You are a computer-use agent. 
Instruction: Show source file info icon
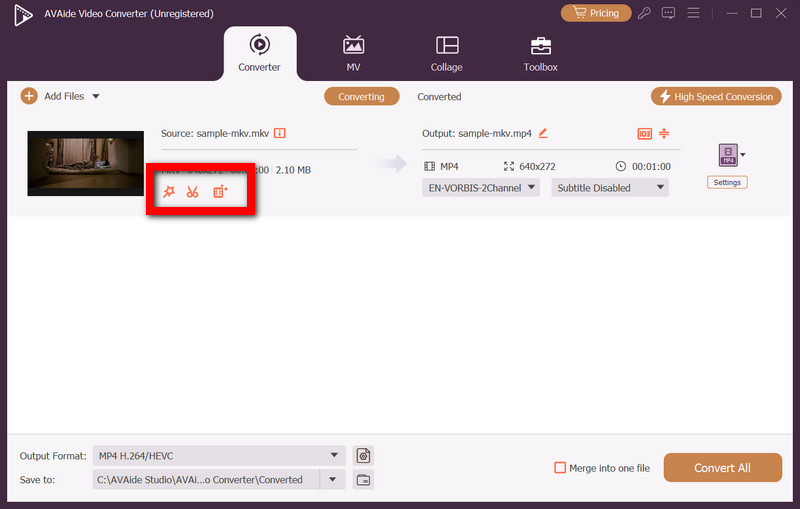[280, 133]
